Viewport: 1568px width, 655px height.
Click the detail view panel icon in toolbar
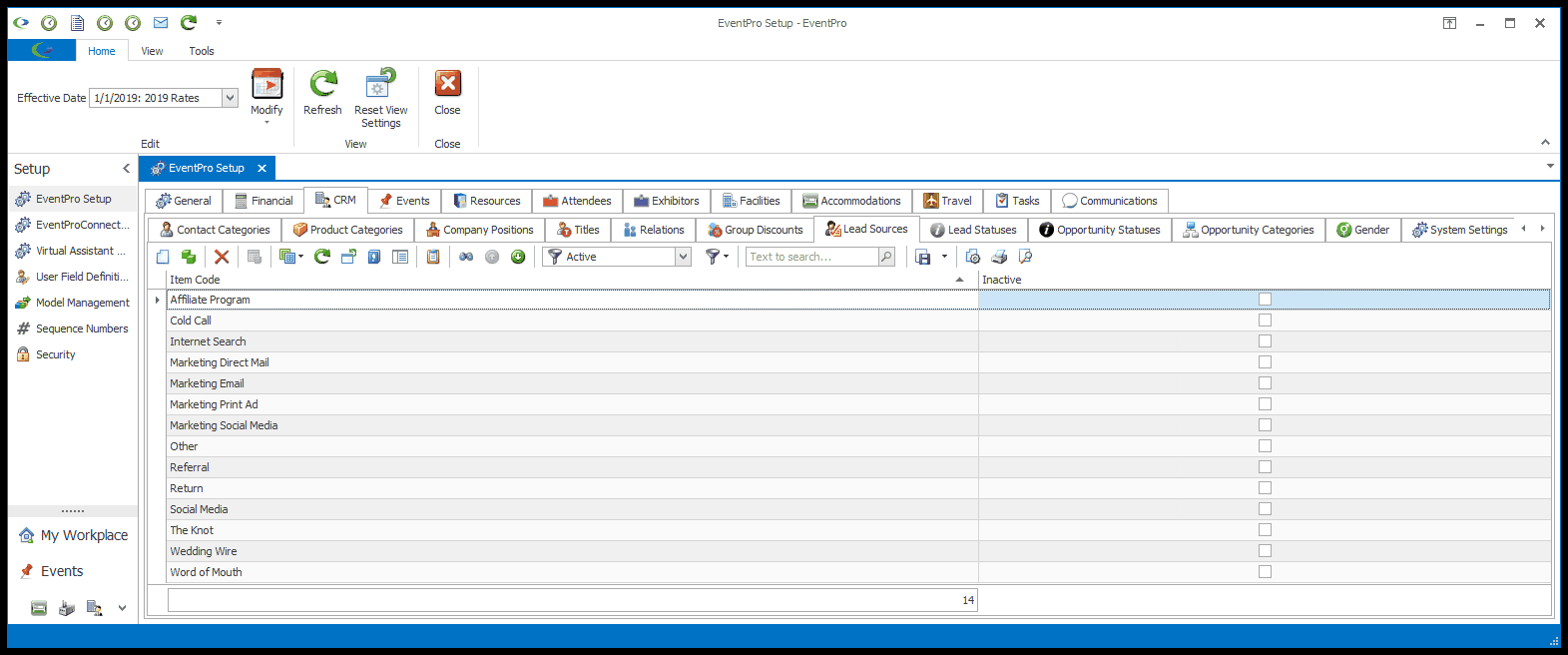[x=400, y=257]
